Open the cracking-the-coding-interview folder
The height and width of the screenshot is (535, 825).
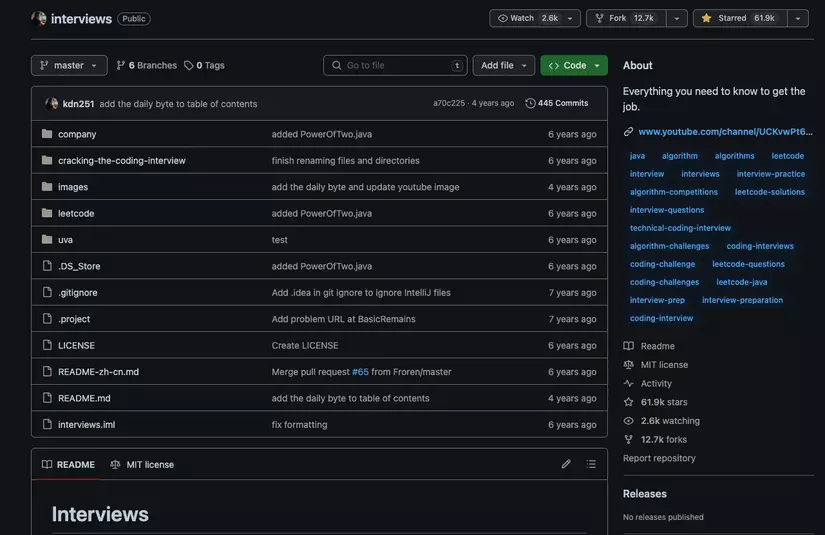122,160
